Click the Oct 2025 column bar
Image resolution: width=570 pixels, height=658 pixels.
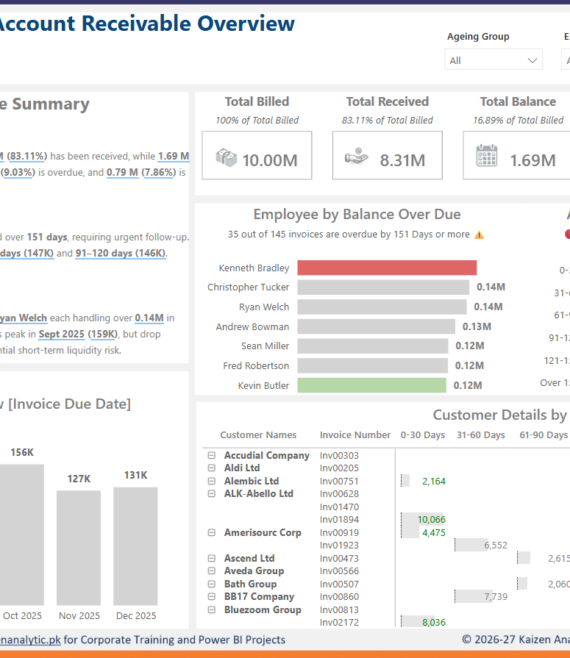[x=22, y=535]
